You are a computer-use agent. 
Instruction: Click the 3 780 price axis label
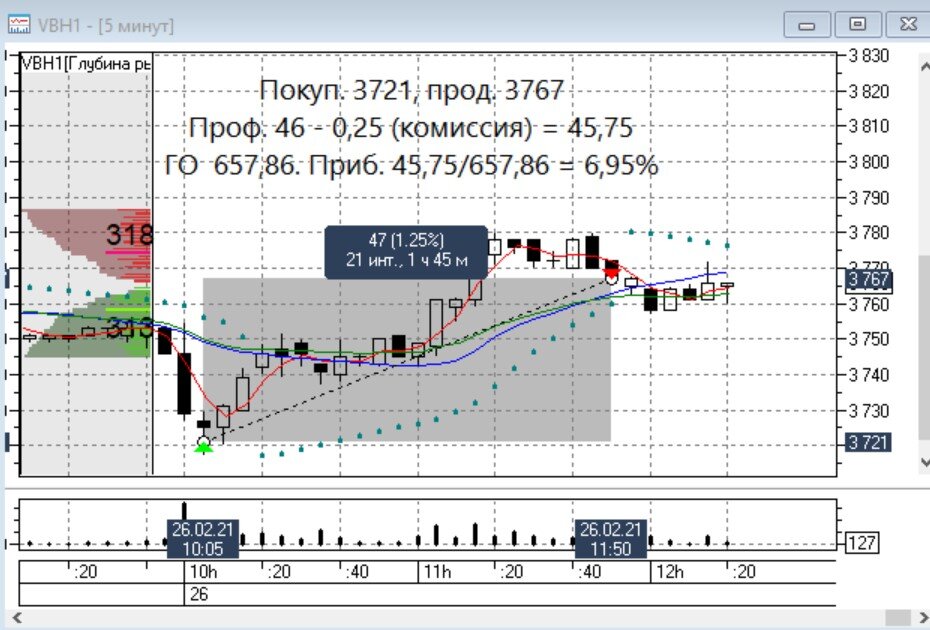[869, 232]
